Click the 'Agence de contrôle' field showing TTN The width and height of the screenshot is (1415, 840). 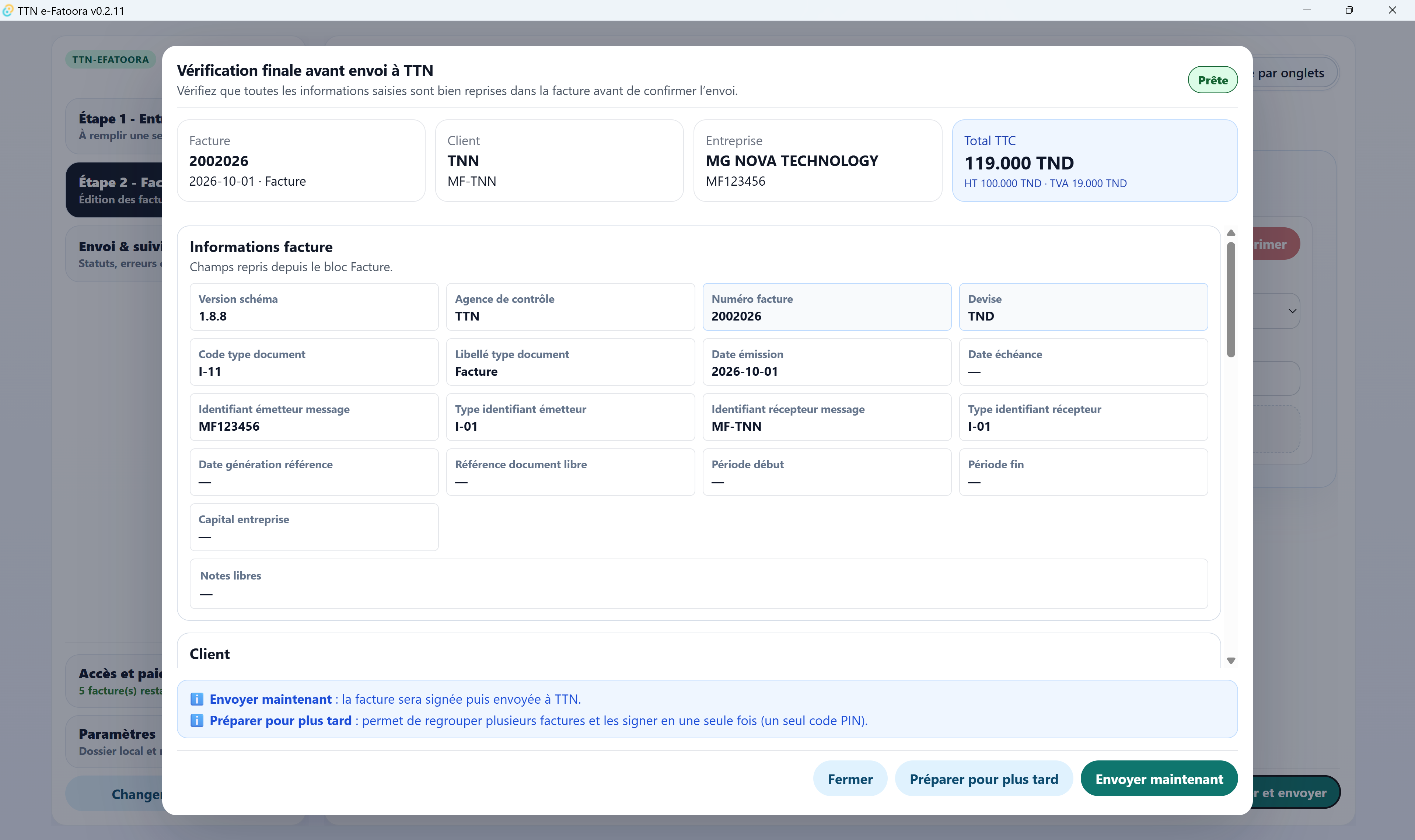pyautogui.click(x=570, y=307)
